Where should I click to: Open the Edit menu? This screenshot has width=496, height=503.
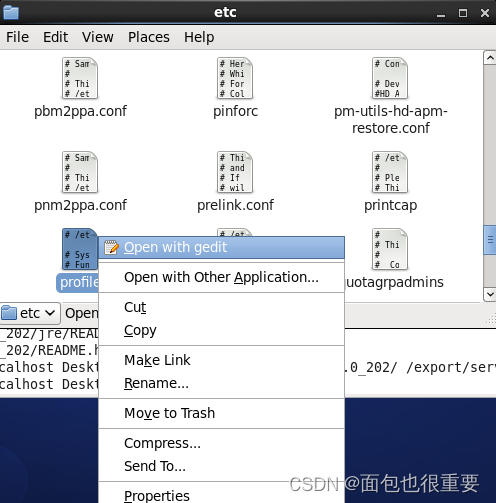(55, 37)
